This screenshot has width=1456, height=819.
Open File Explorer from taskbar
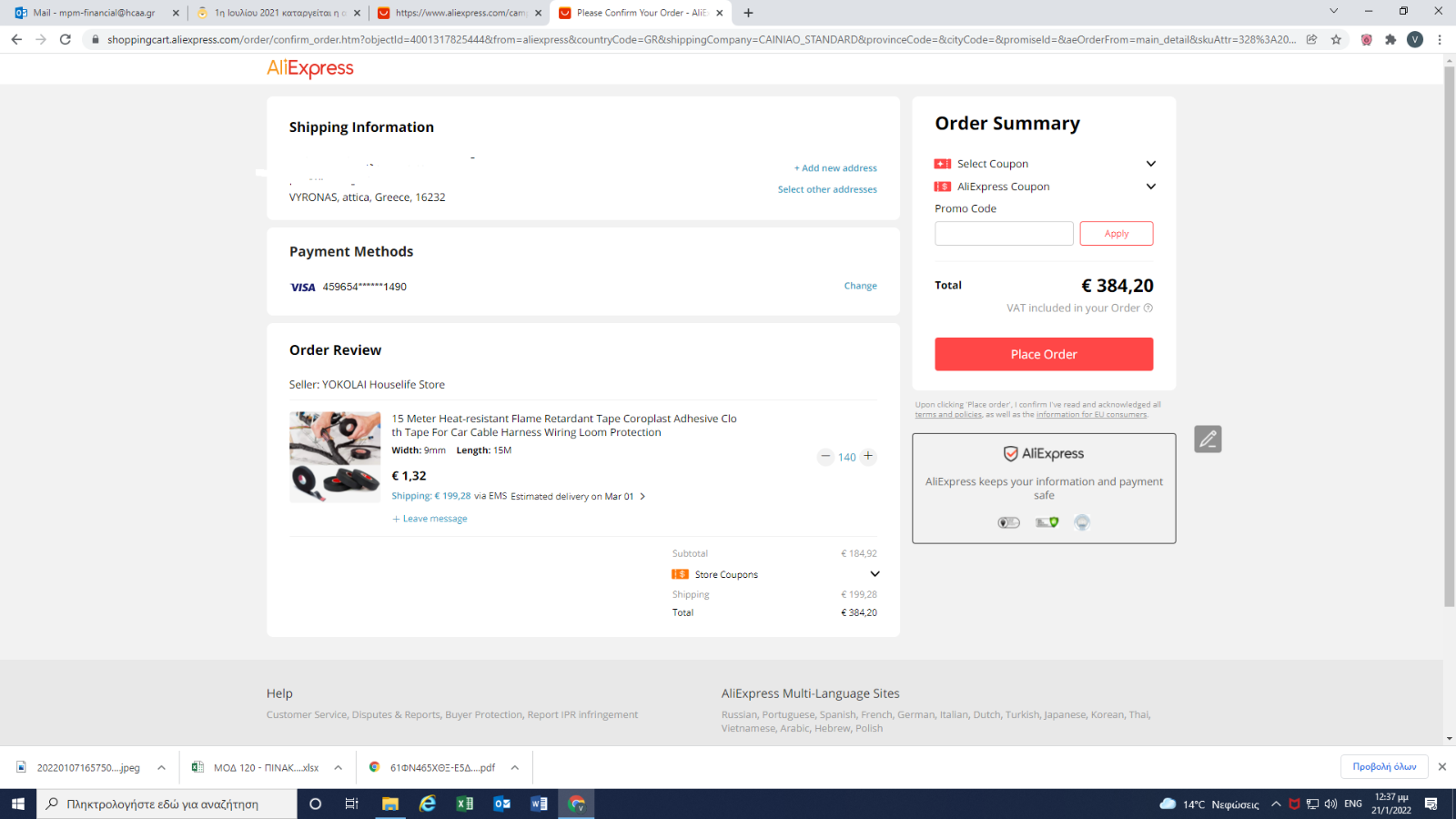[x=390, y=804]
